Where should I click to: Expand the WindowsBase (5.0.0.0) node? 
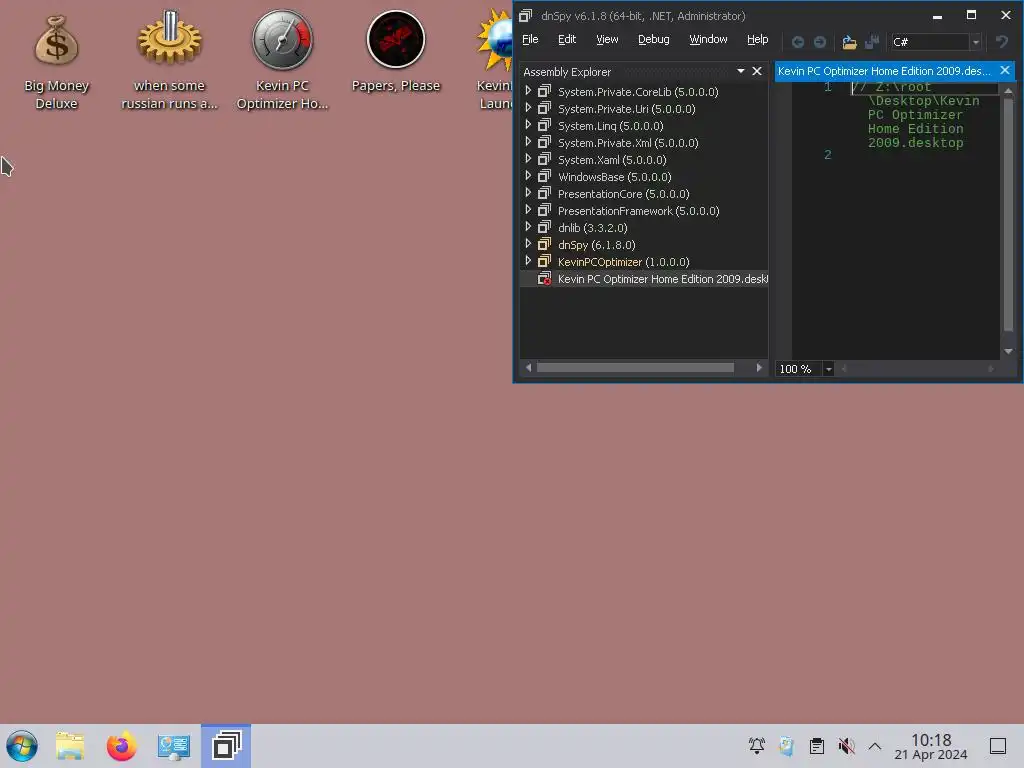pos(528,176)
